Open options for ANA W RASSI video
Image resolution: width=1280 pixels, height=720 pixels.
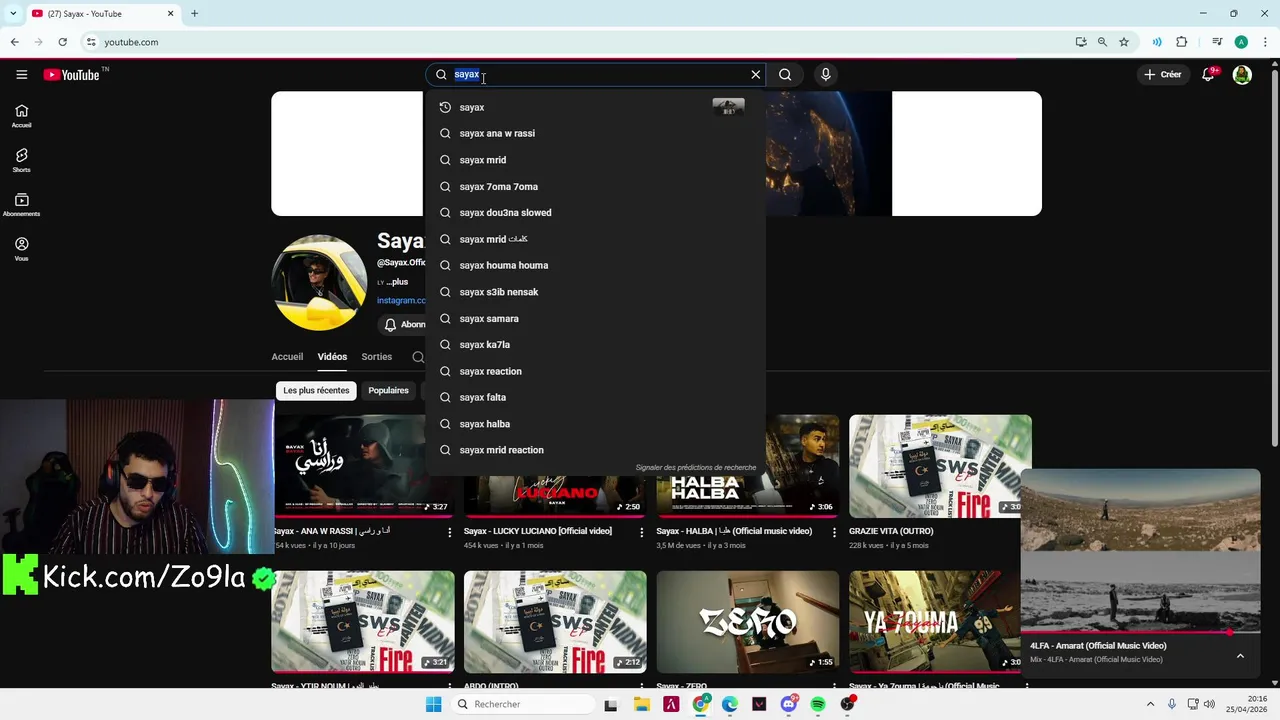click(x=449, y=532)
